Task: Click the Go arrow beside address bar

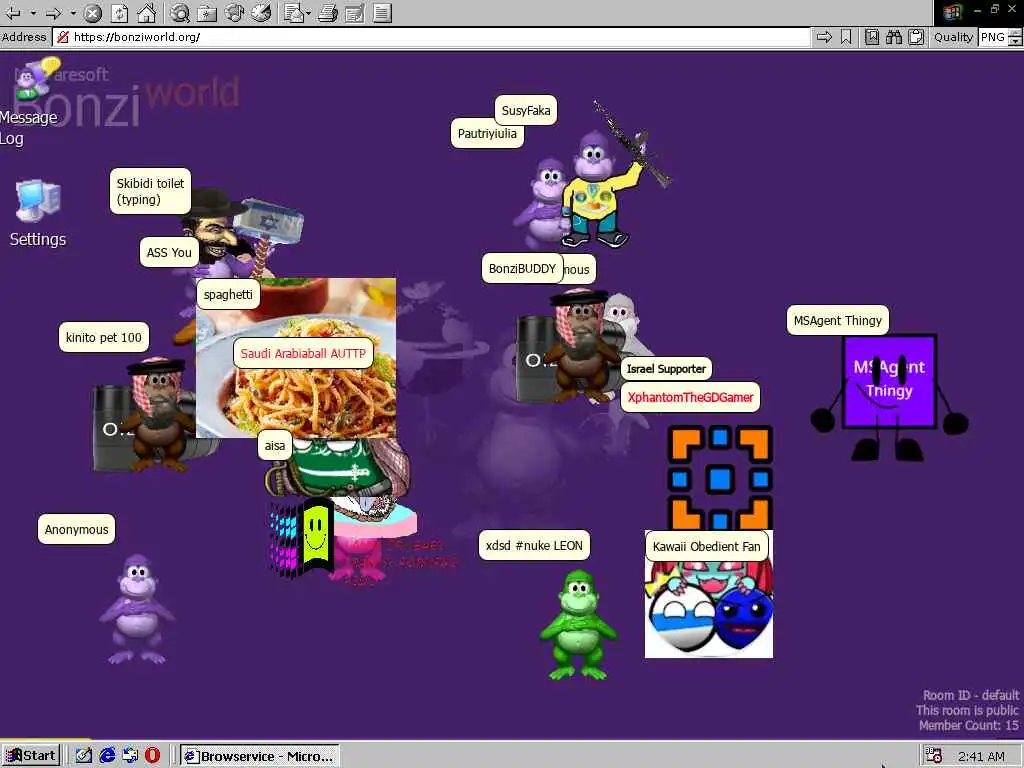Action: (824, 37)
